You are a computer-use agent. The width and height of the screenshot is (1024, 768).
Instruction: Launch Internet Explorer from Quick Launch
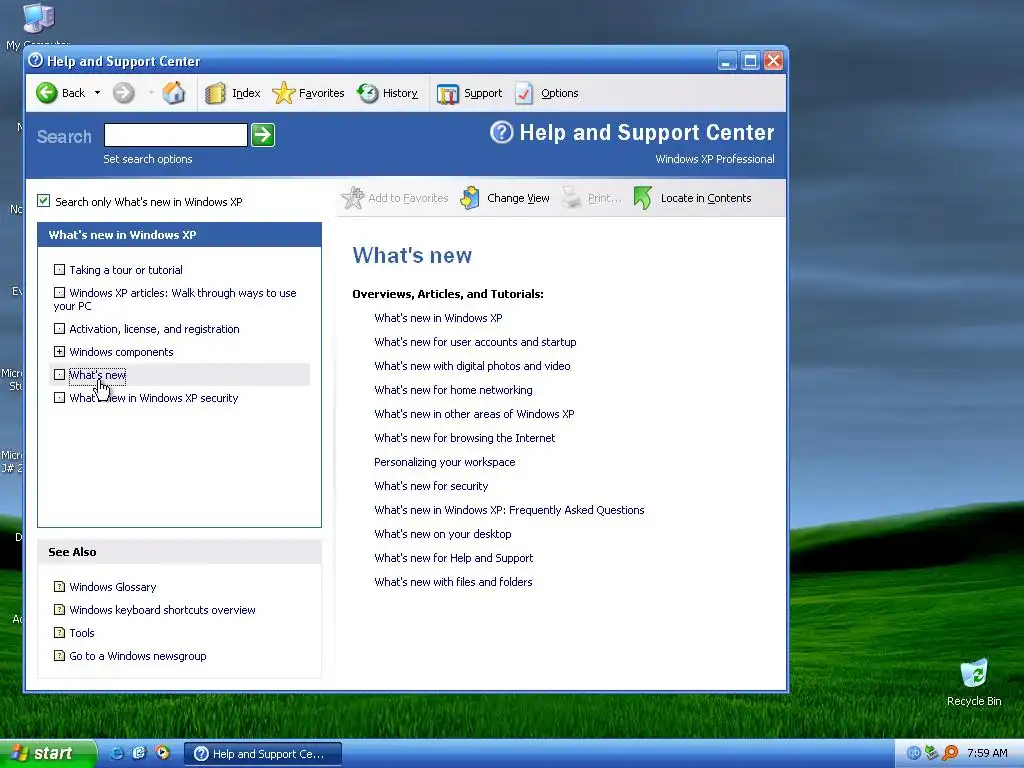coord(116,753)
